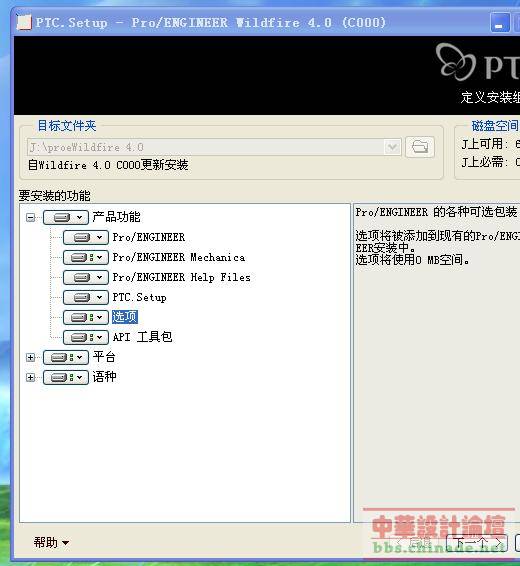Click the 下一个 button

(477, 543)
